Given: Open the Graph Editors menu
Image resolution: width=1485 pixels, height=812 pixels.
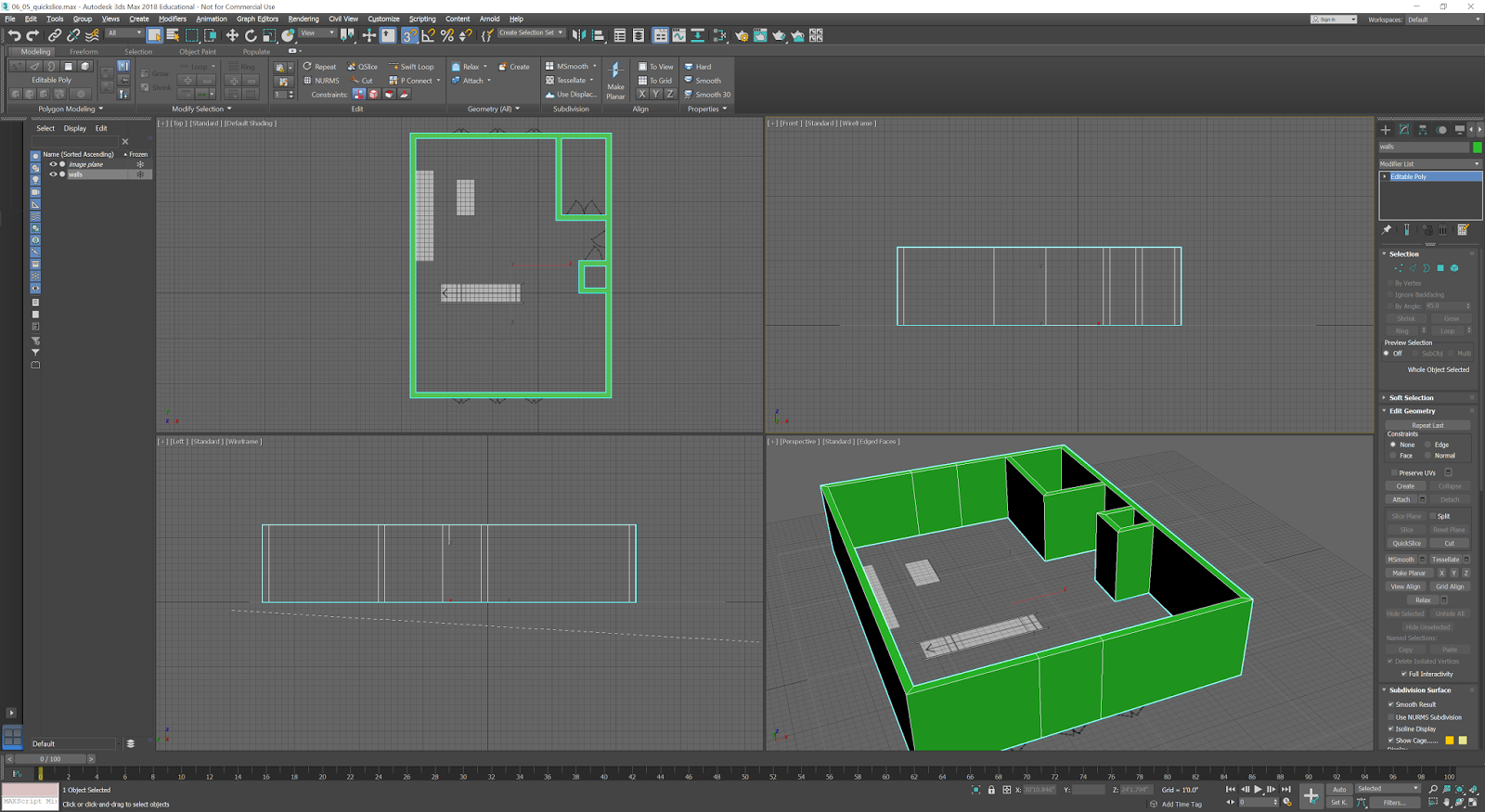Looking at the screenshot, I should pos(257,19).
